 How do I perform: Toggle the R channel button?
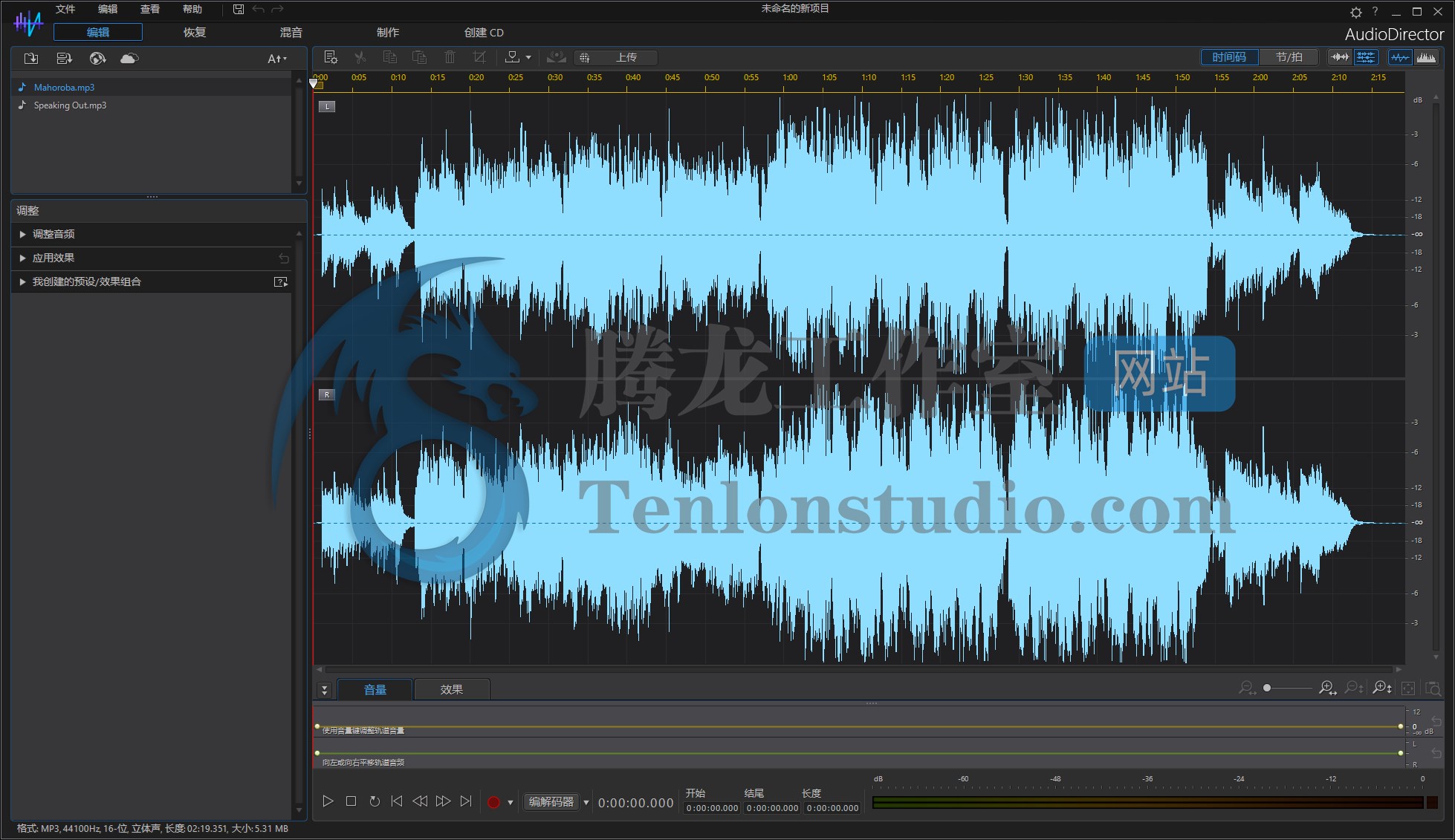click(x=327, y=394)
